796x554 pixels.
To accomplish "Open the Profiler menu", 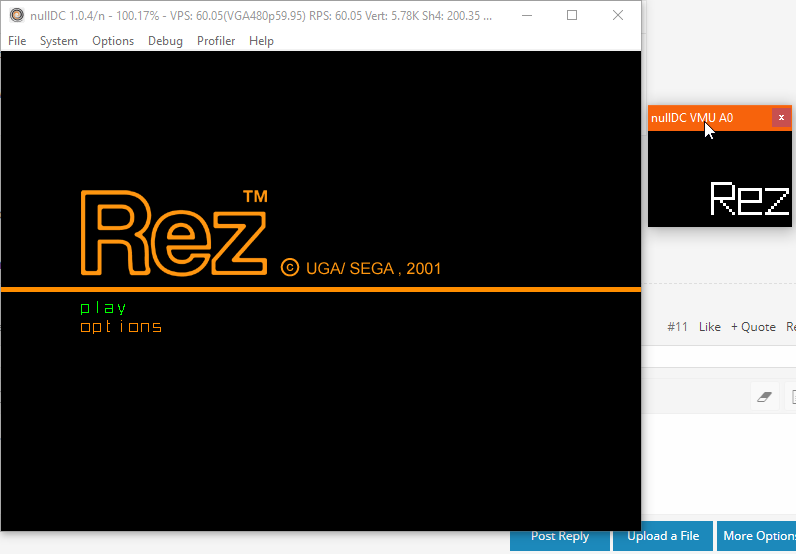I will (216, 41).
